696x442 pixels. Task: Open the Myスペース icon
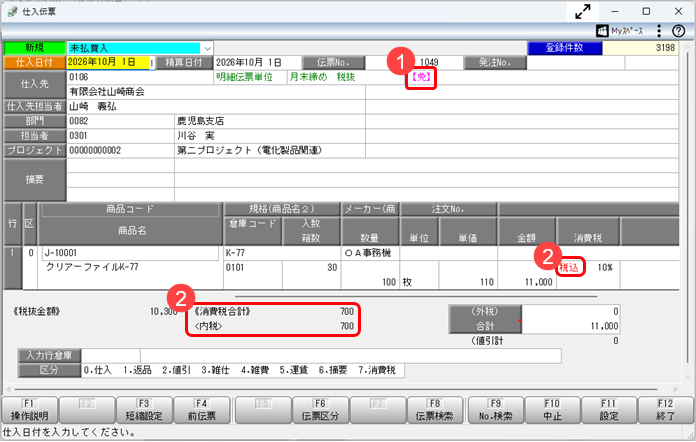[602, 31]
